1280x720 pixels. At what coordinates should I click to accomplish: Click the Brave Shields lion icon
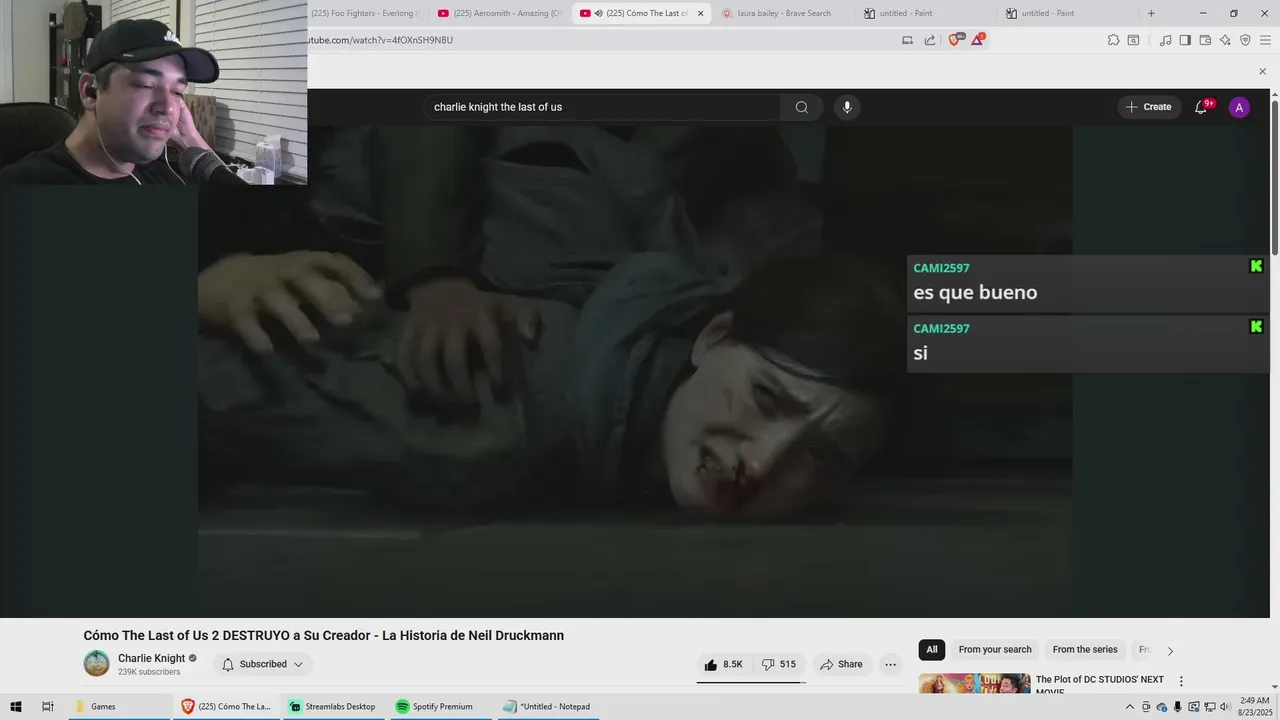[953, 40]
